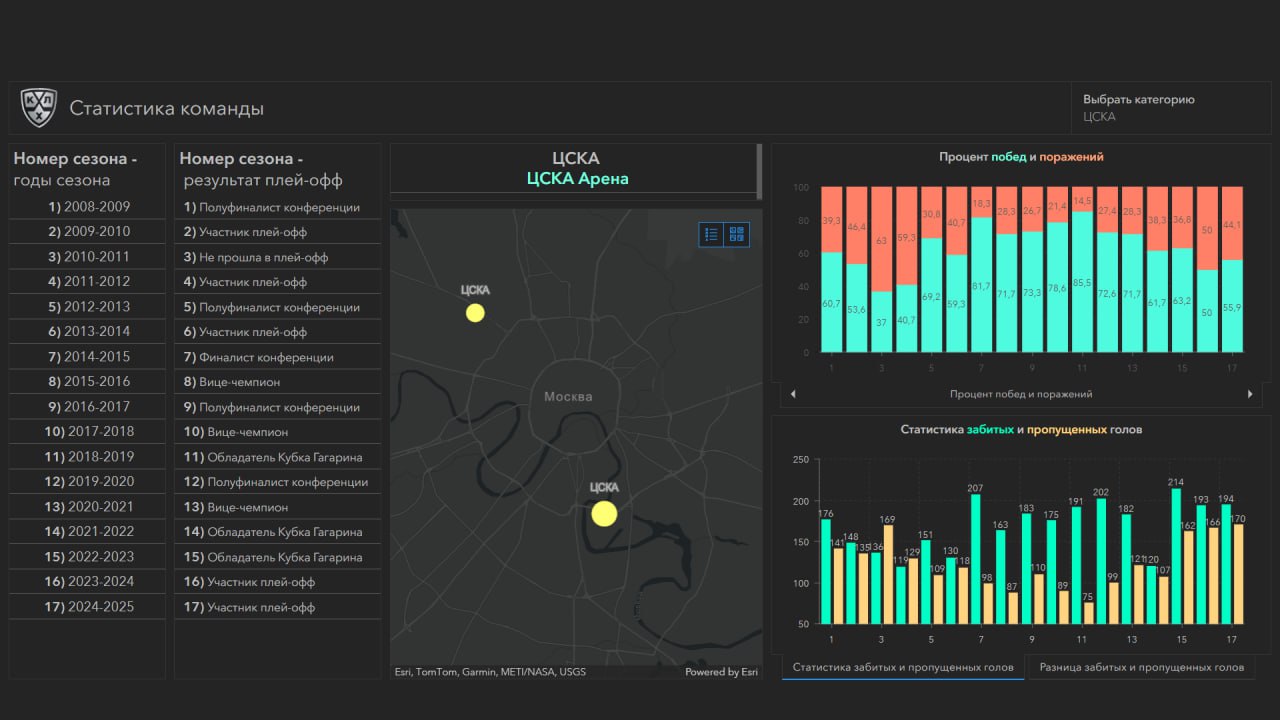
Task: Click the scrollbar beside ЦСКА title panel
Action: (x=759, y=172)
